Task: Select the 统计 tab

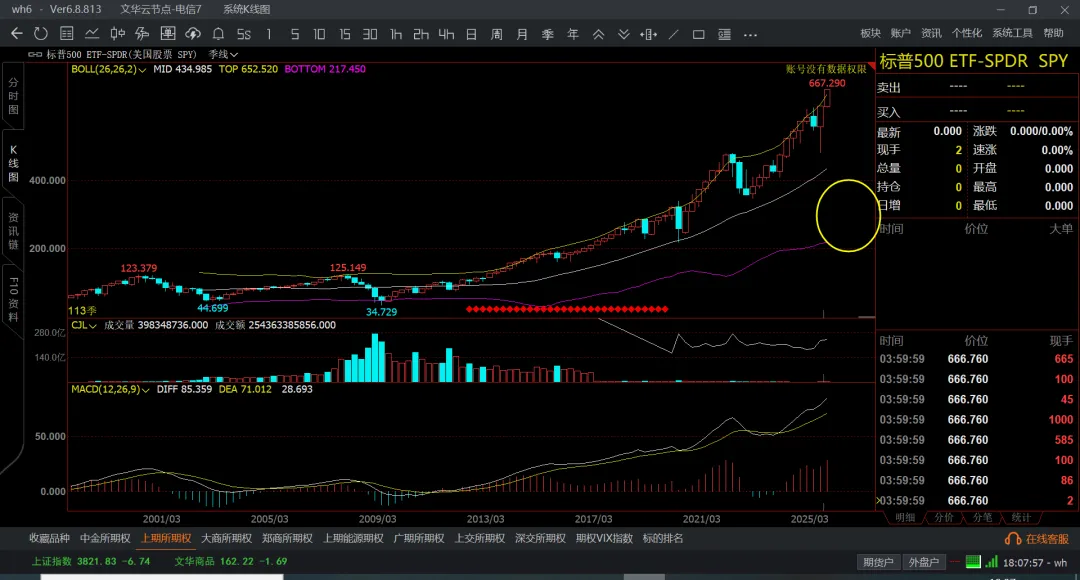Action: [x=1021, y=517]
